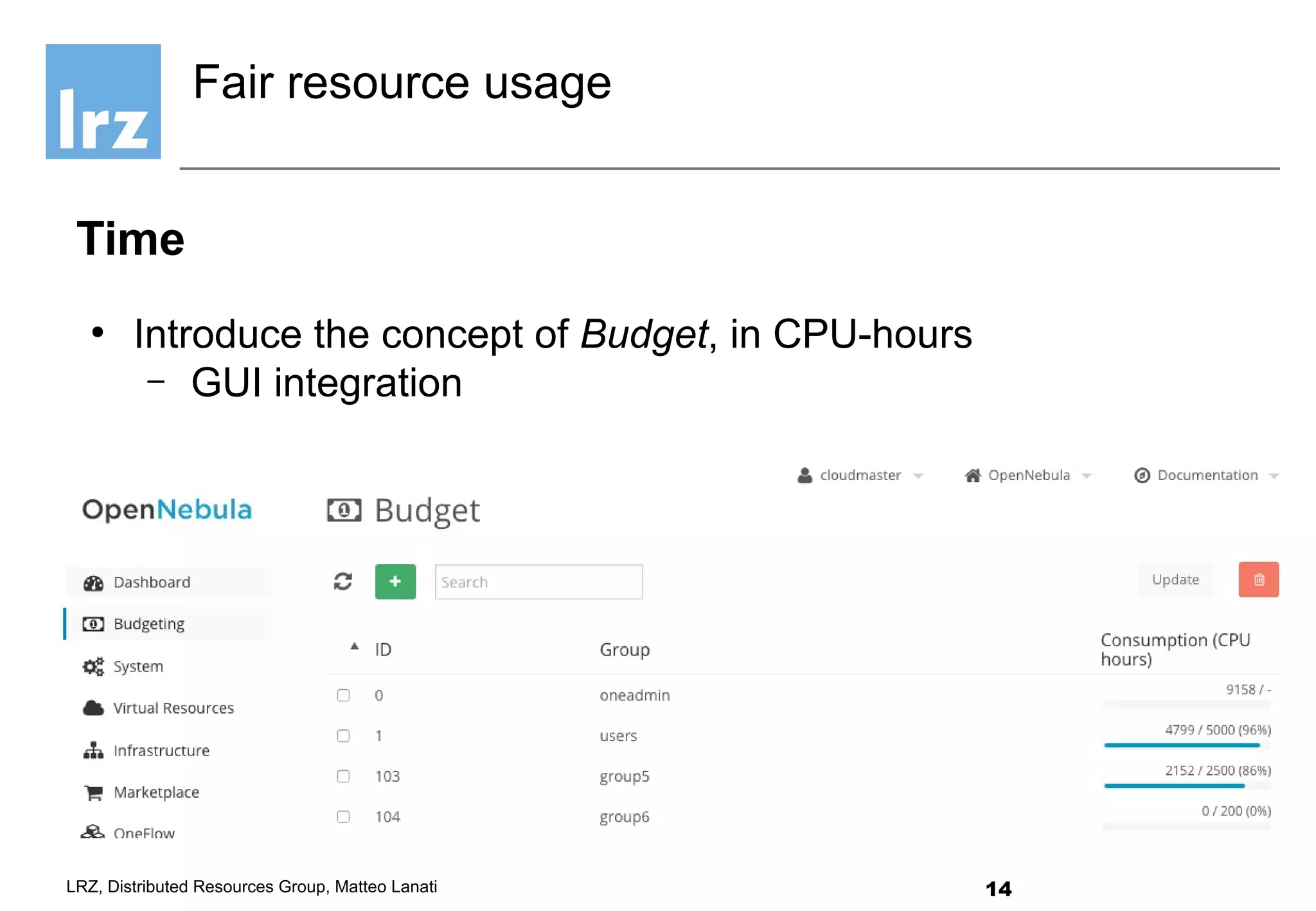1316x911 pixels.
Task: Click the OpenNebula logo
Action: tap(167, 509)
